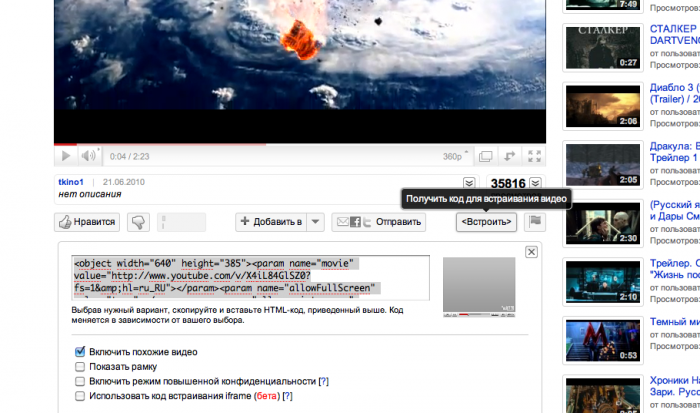This screenshot has width=700, height=413.
Task: Click the <Встроить> embed button
Action: (486, 222)
